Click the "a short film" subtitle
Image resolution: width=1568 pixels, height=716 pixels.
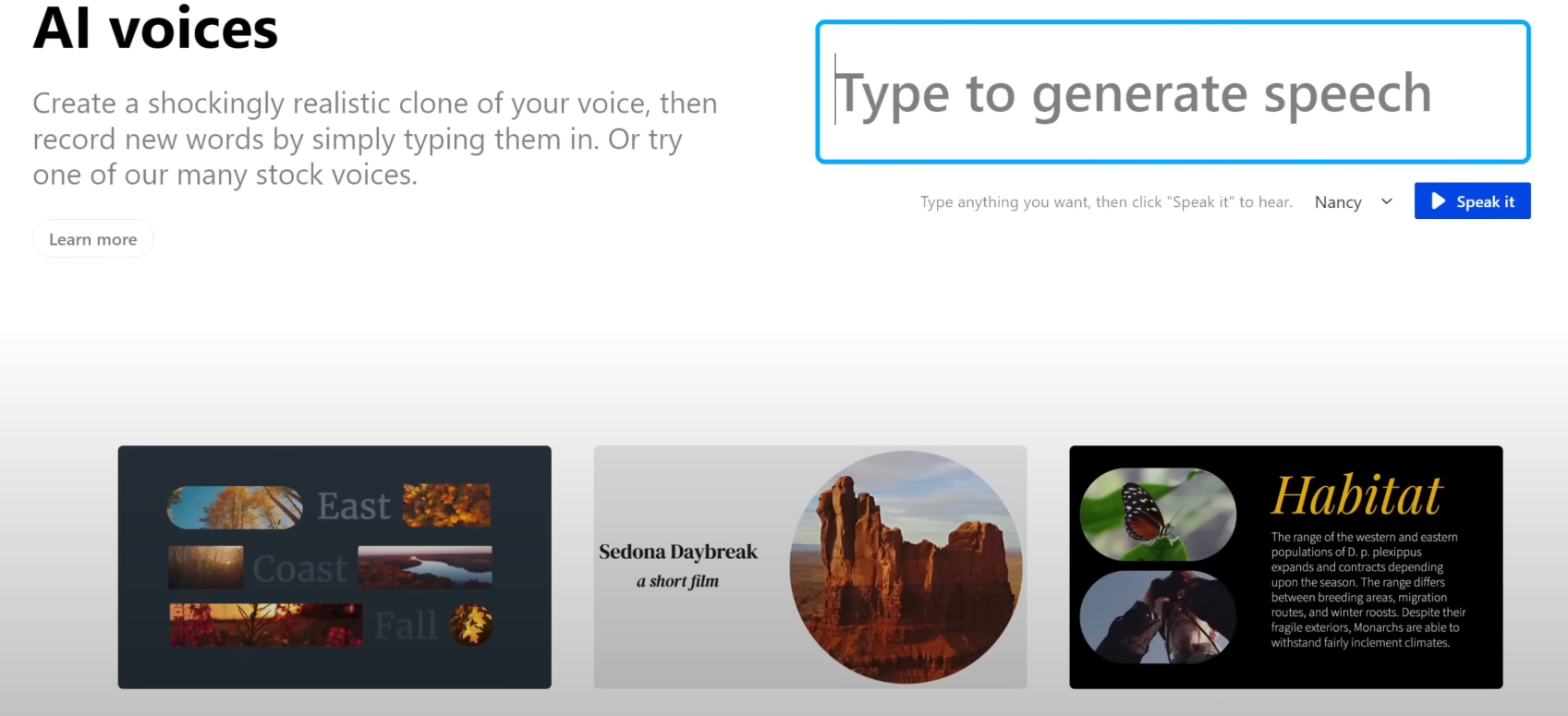[677, 581]
